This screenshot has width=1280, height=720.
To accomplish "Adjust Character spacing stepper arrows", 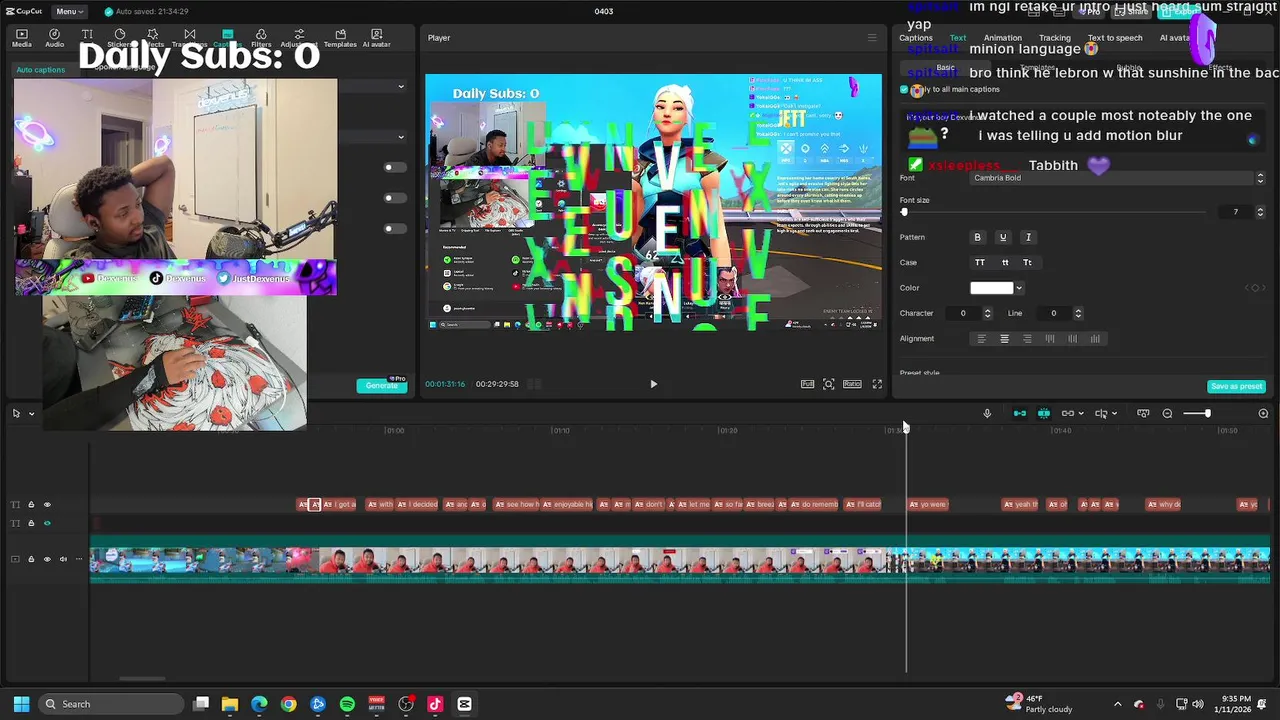I will coord(987,313).
